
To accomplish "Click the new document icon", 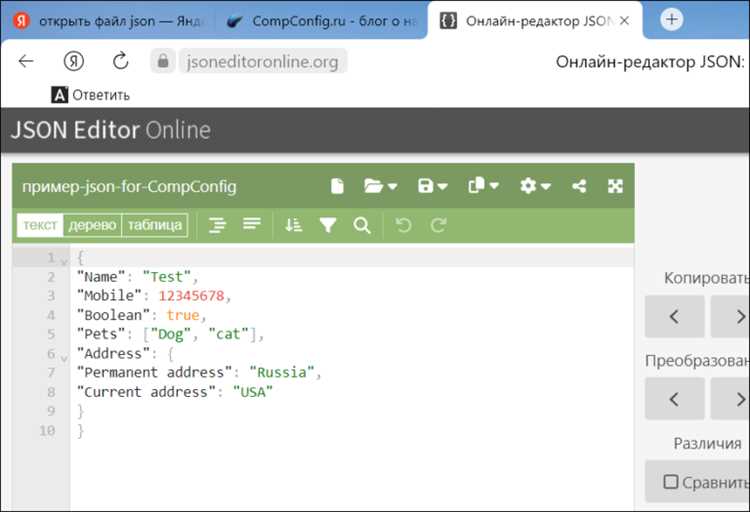I will coord(337,186).
